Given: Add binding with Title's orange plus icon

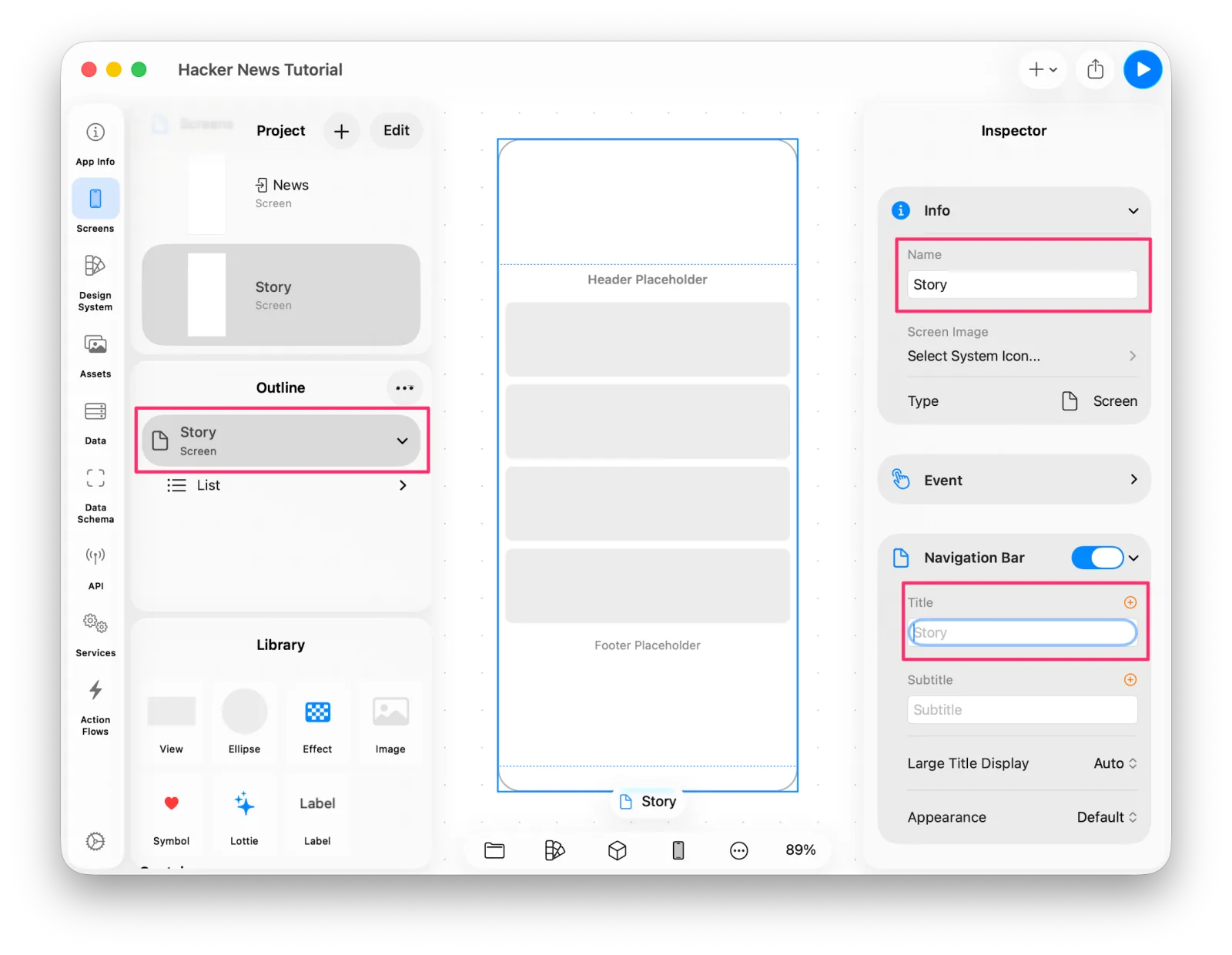Looking at the screenshot, I should point(1130,602).
